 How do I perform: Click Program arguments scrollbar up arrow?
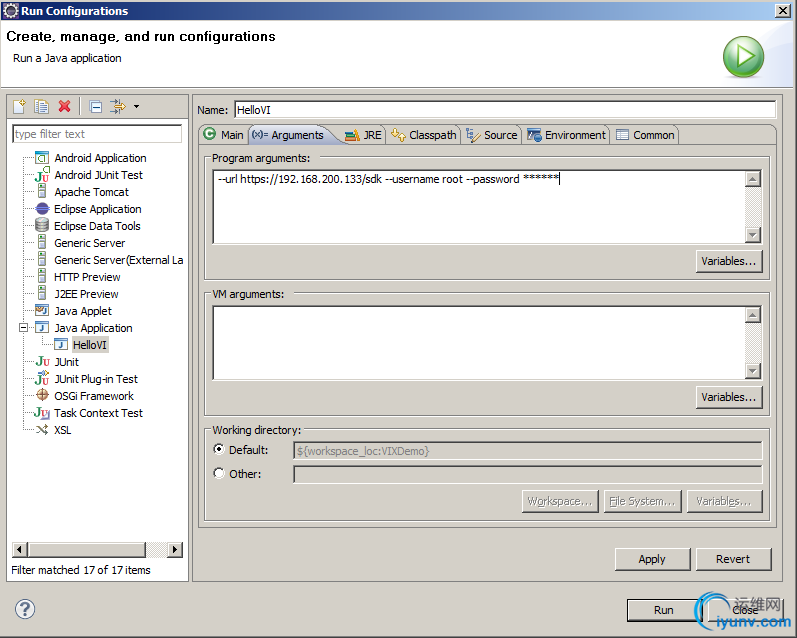click(753, 179)
